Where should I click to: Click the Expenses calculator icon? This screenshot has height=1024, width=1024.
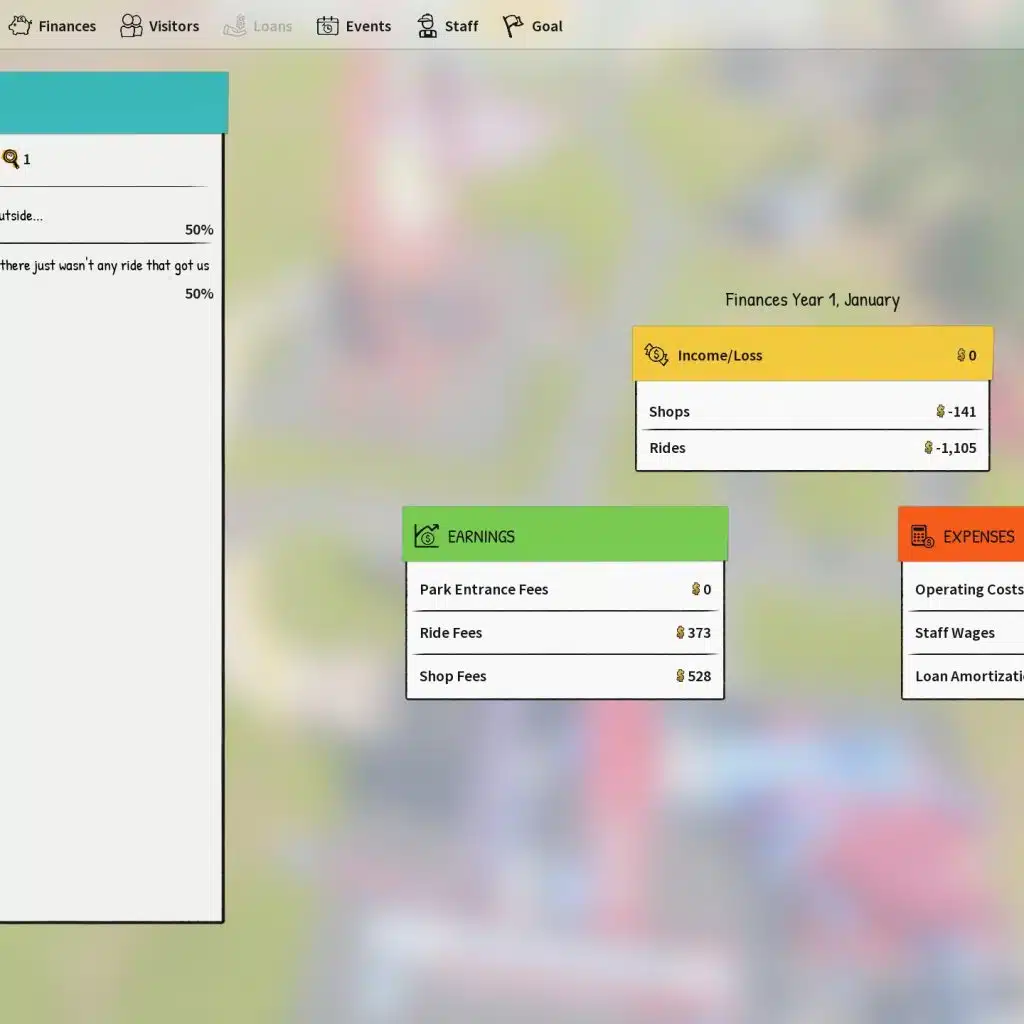922,536
